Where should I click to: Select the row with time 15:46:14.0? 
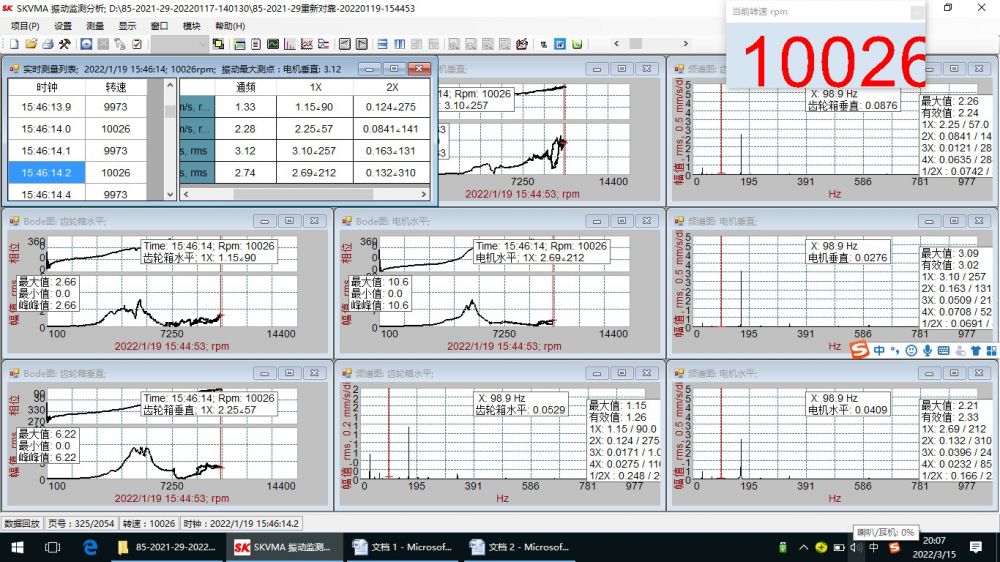click(78, 129)
